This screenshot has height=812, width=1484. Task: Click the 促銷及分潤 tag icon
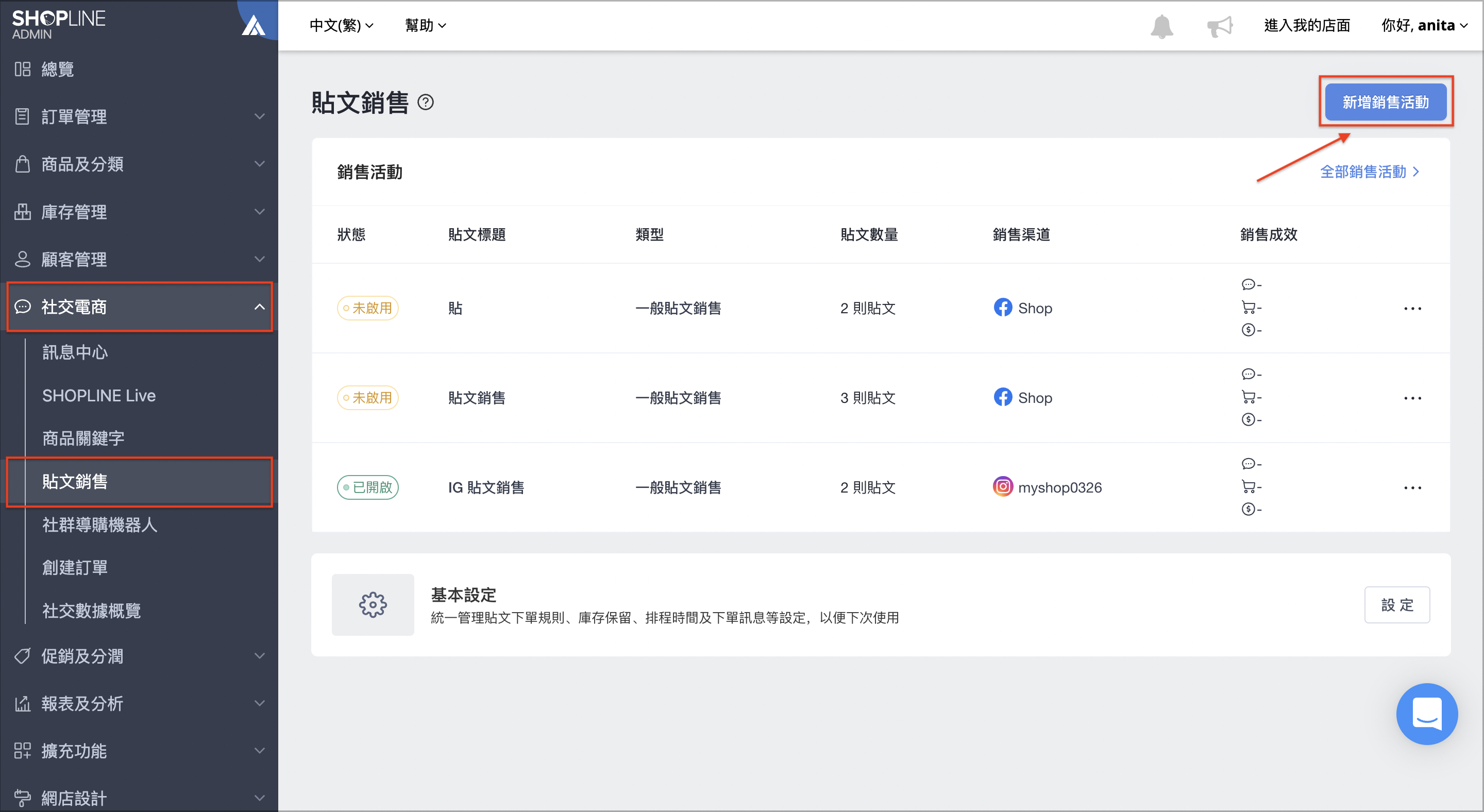[23, 656]
